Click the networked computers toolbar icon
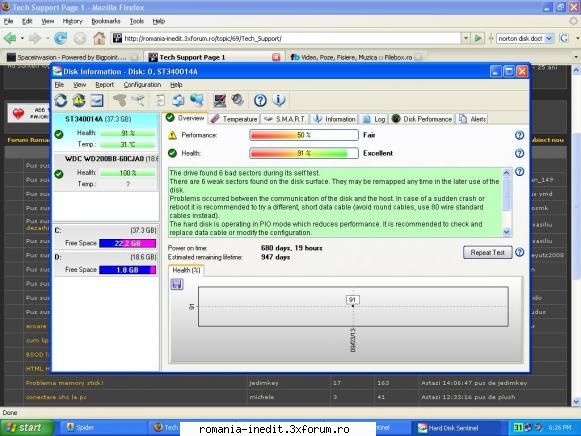Viewport: 581px width, 436px height. [197, 100]
